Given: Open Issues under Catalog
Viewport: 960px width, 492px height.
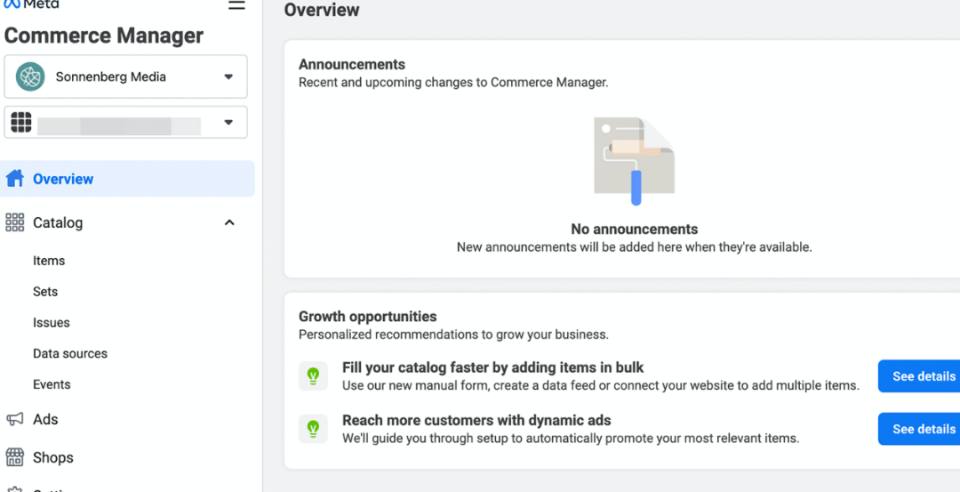Looking at the screenshot, I should point(51,322).
